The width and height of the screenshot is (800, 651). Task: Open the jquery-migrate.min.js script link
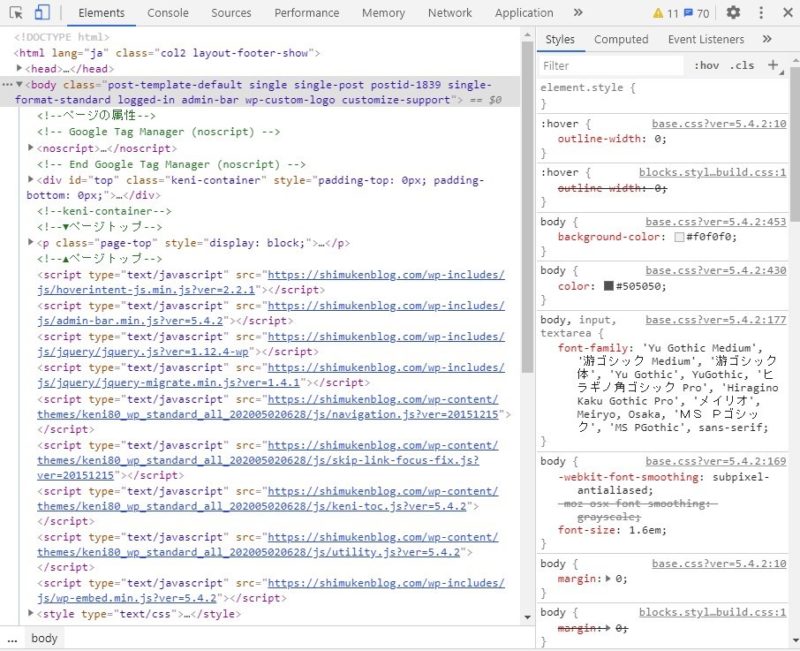tap(168, 383)
